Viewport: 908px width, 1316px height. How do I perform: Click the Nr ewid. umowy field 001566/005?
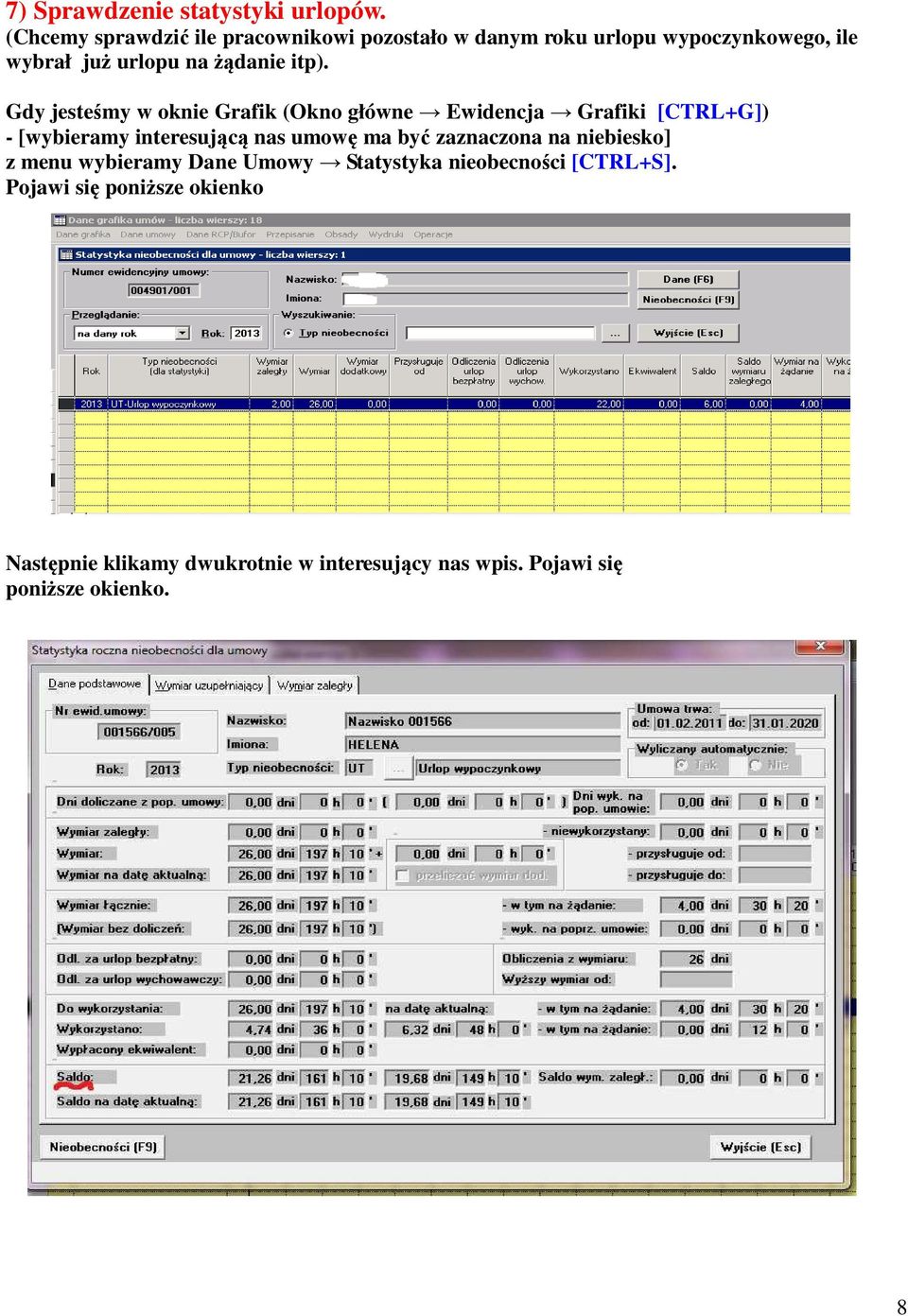(139, 732)
